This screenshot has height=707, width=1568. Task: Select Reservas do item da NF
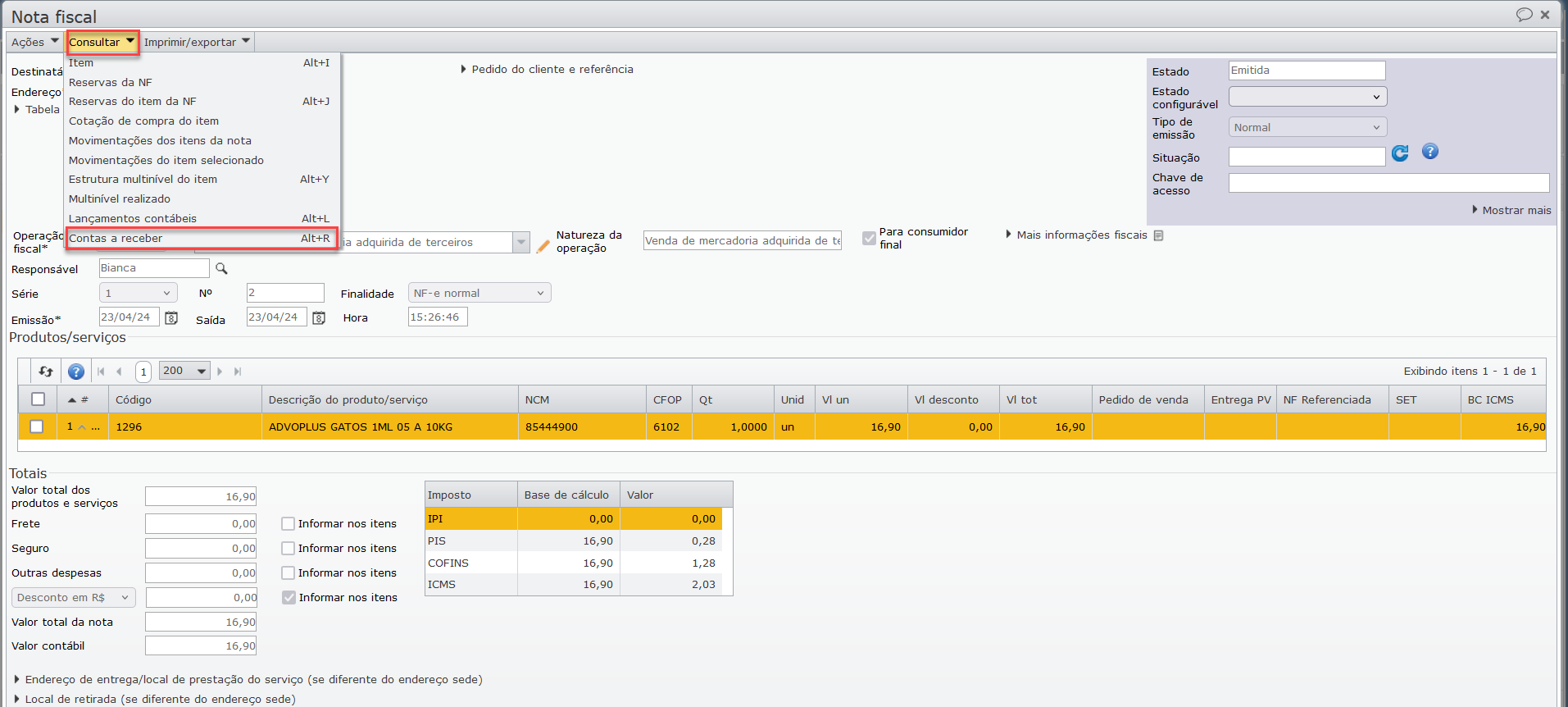click(x=202, y=102)
